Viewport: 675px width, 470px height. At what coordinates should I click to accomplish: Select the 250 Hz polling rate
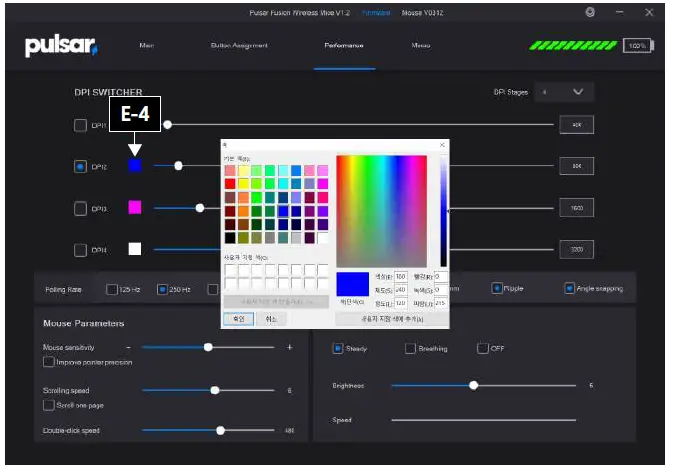(162, 289)
